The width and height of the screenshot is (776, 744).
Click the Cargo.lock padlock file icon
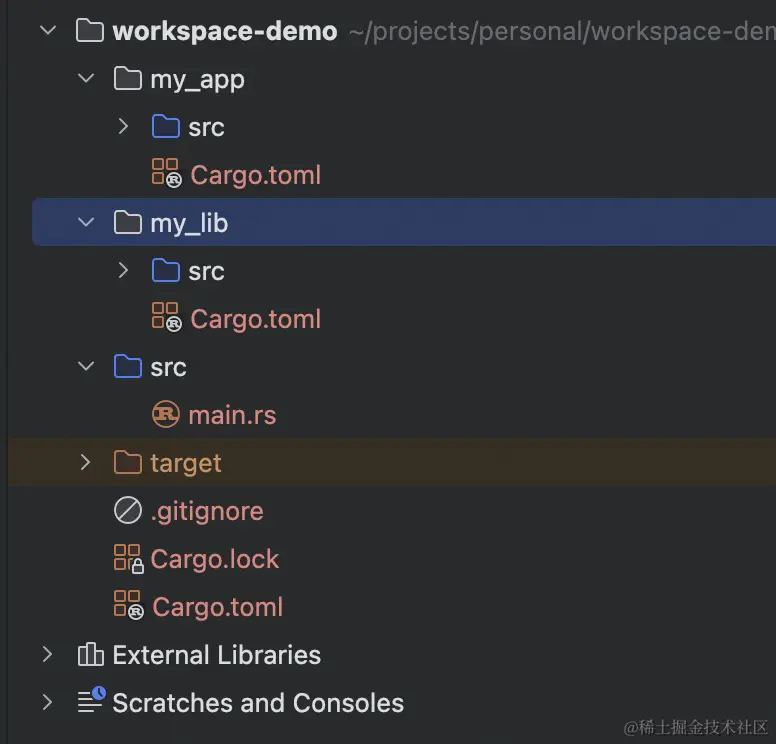(x=128, y=558)
